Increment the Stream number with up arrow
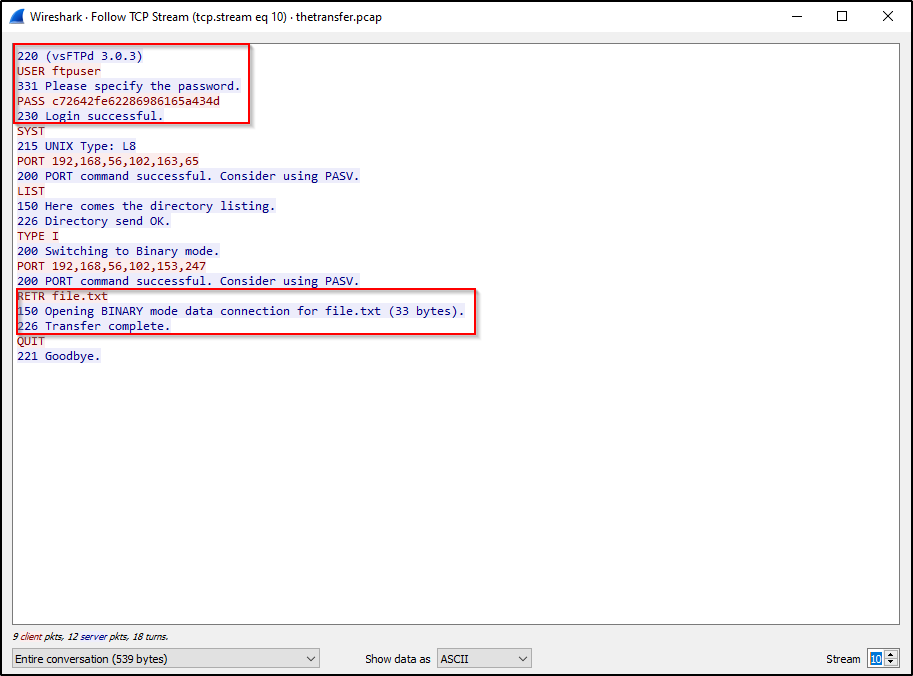The height and width of the screenshot is (676, 913). coord(892,655)
